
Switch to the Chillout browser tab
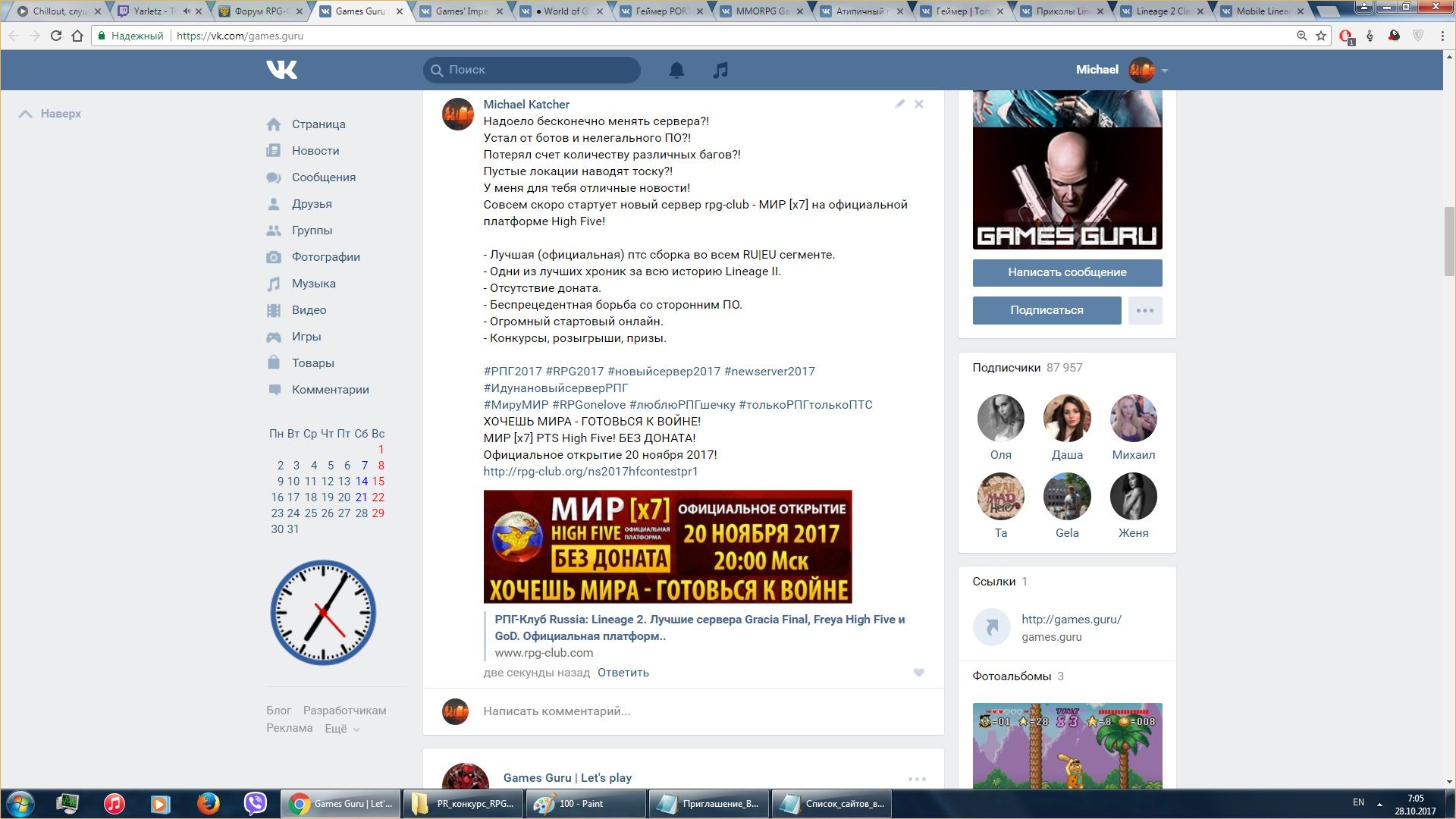click(59, 11)
